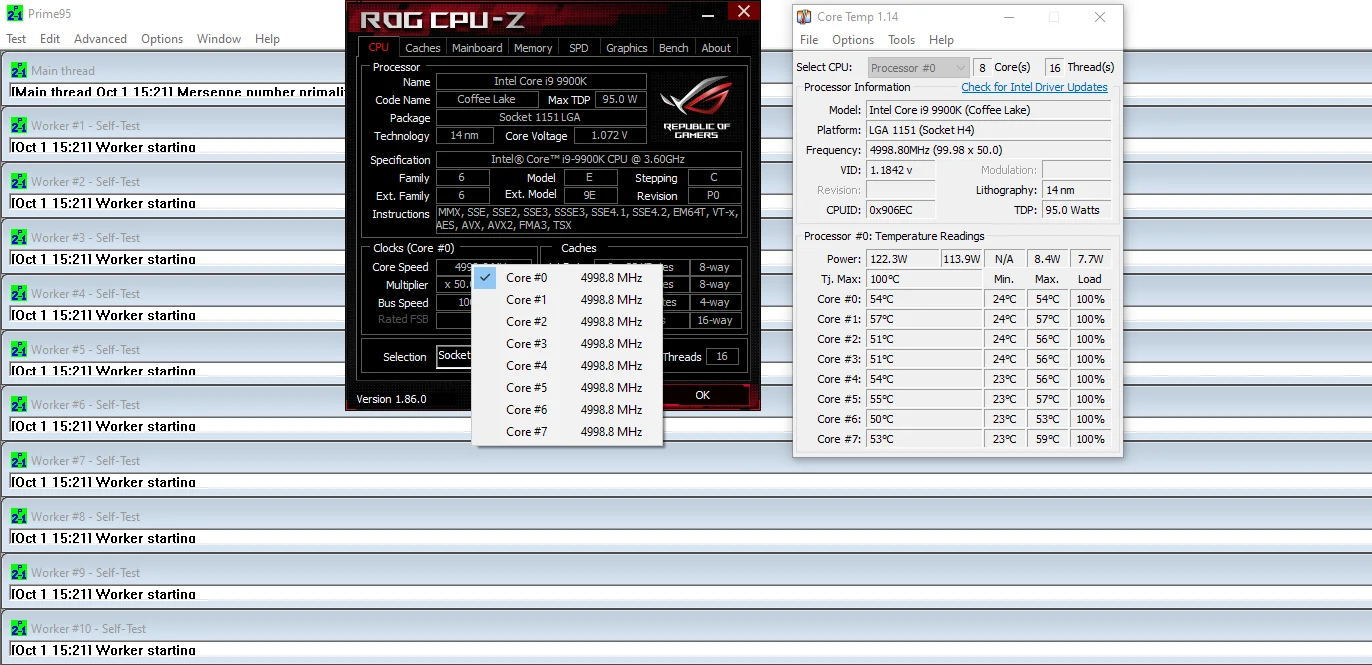Open the SPD tab in CPU-Z

click(579, 48)
